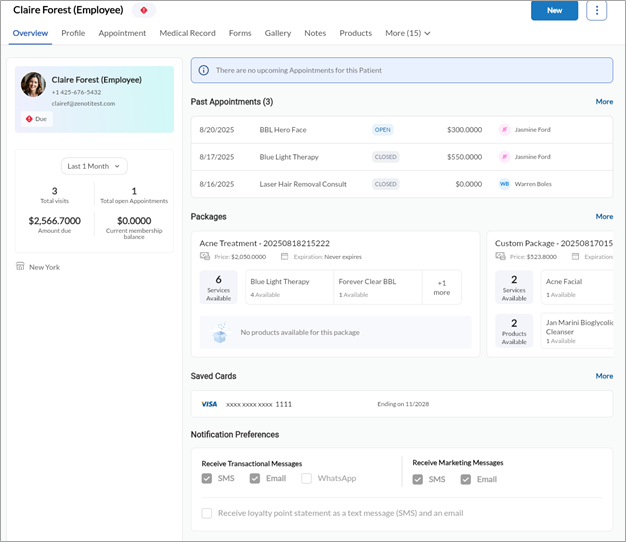Viewport: 626px width, 542px height.
Task: Select Laser Hair Removal Consult appointment
Action: (402, 184)
